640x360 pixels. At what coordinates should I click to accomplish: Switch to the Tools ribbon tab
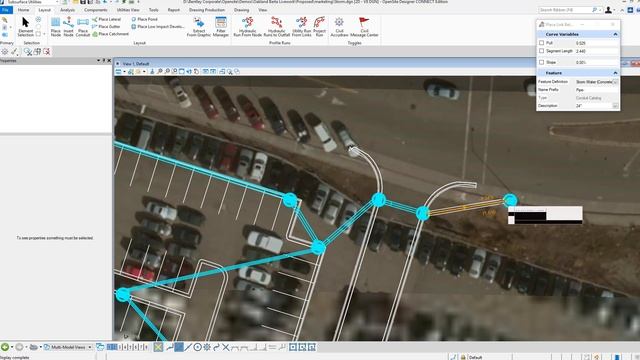pos(153,10)
